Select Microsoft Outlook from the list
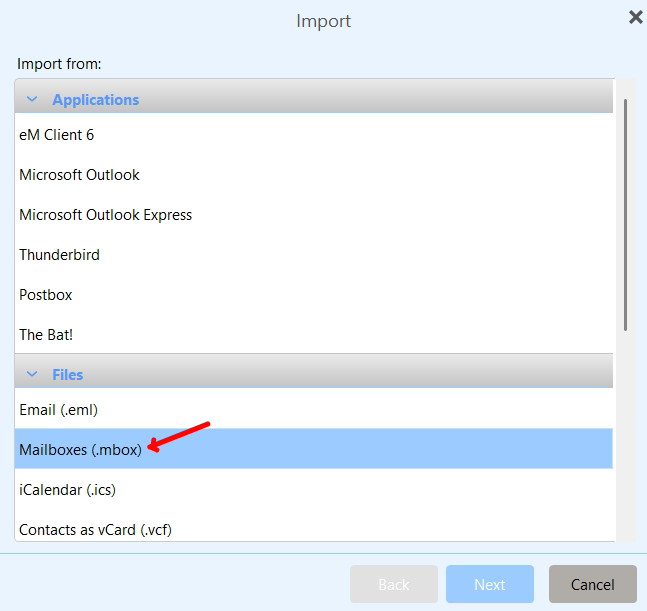647x611 pixels. [314, 175]
